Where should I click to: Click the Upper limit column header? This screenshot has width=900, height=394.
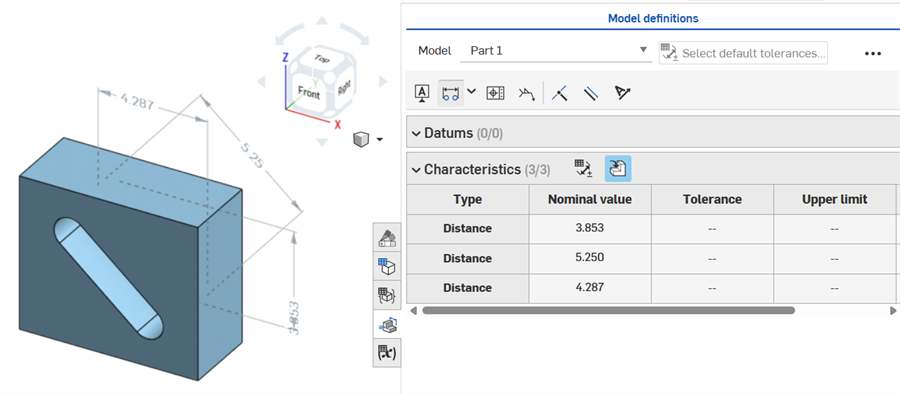pos(835,199)
